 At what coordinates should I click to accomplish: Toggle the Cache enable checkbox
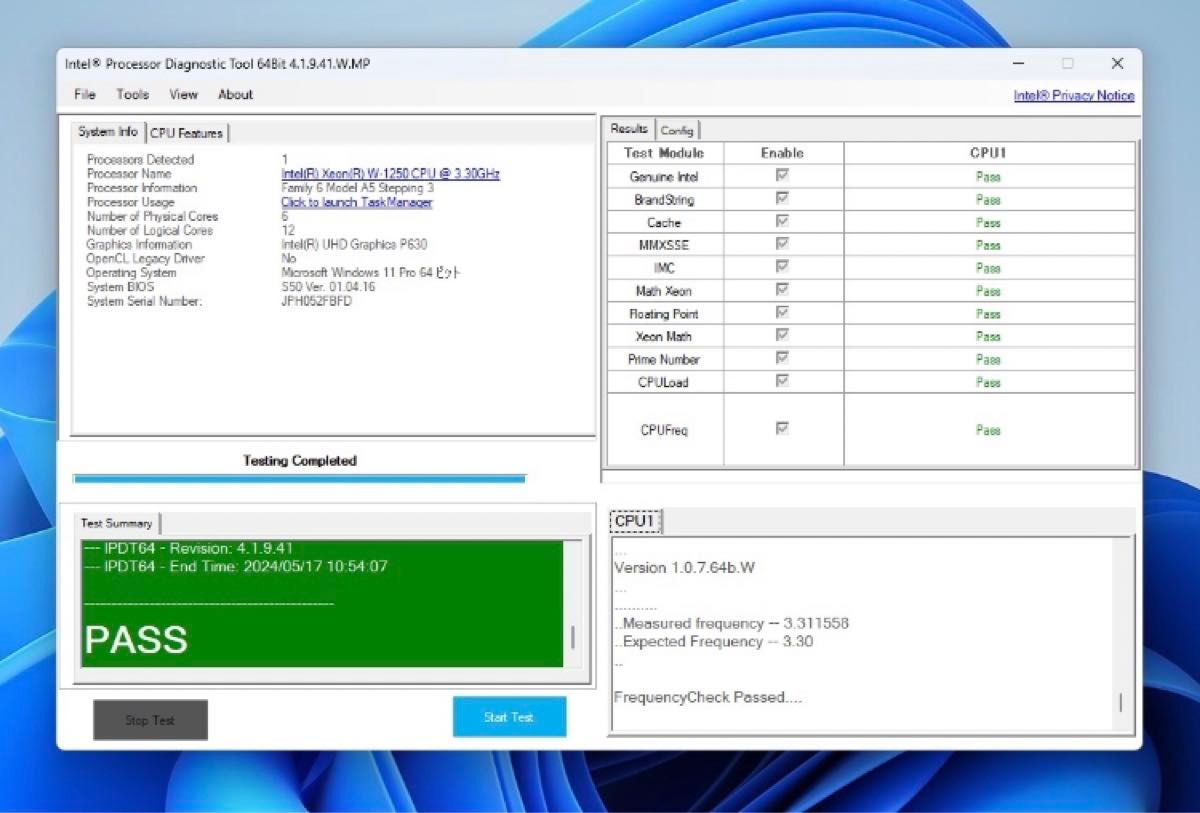tap(782, 221)
